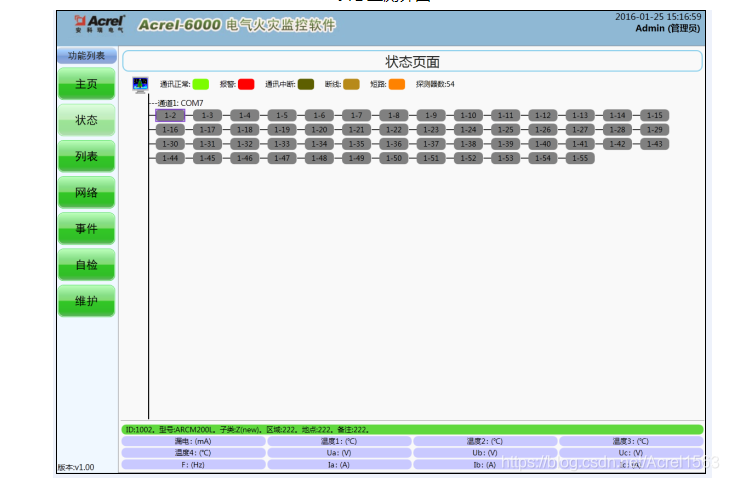Select detector node 1-19
The image size is (729, 481).
[282, 130]
